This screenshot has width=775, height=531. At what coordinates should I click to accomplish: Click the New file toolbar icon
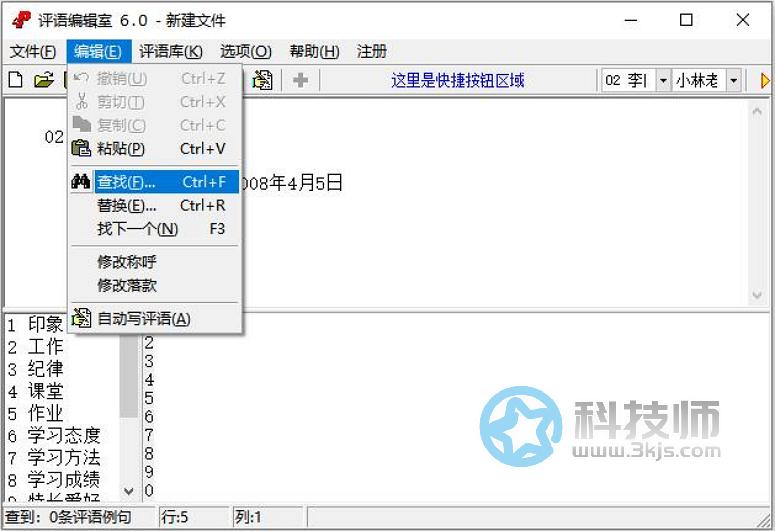(16, 80)
